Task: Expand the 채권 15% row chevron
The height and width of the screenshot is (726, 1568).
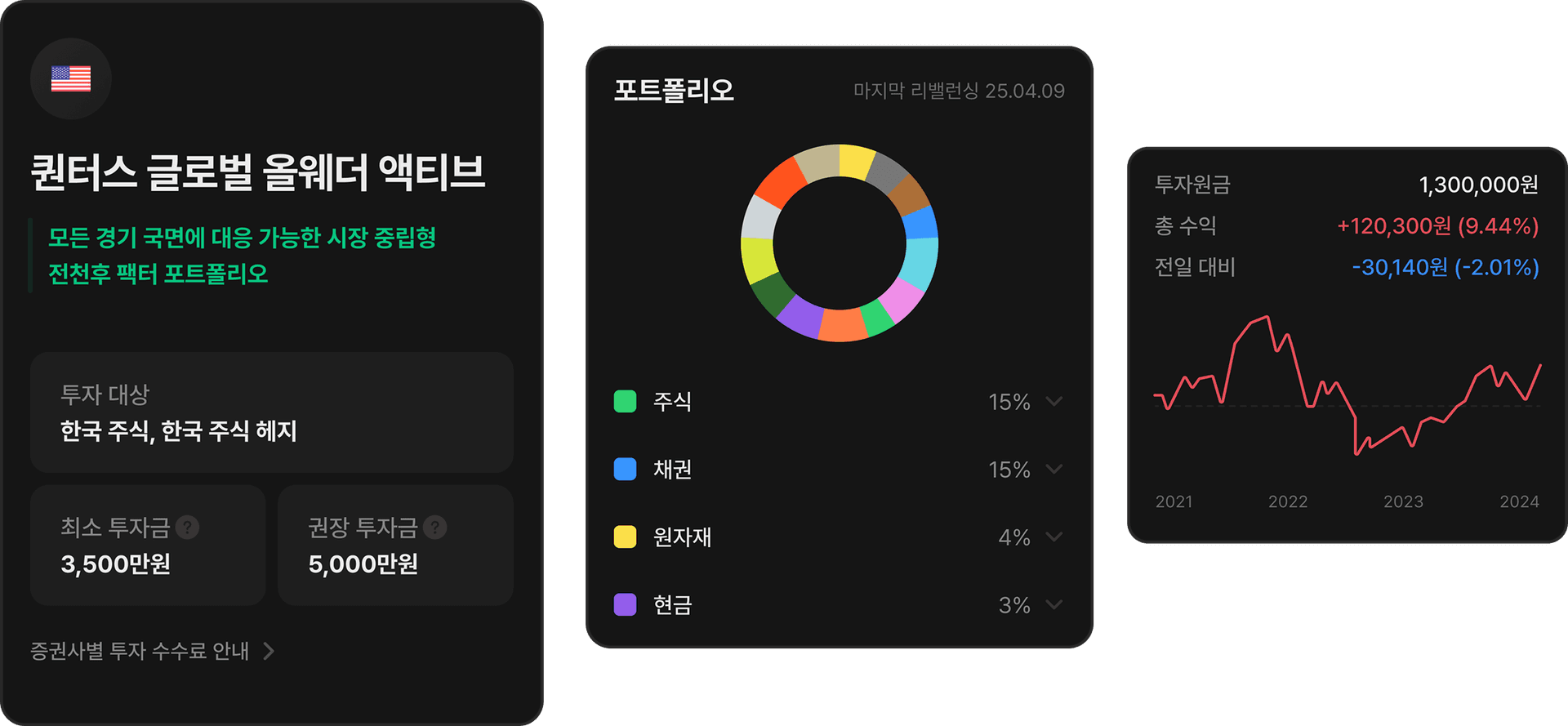Action: pyautogui.click(x=1054, y=469)
